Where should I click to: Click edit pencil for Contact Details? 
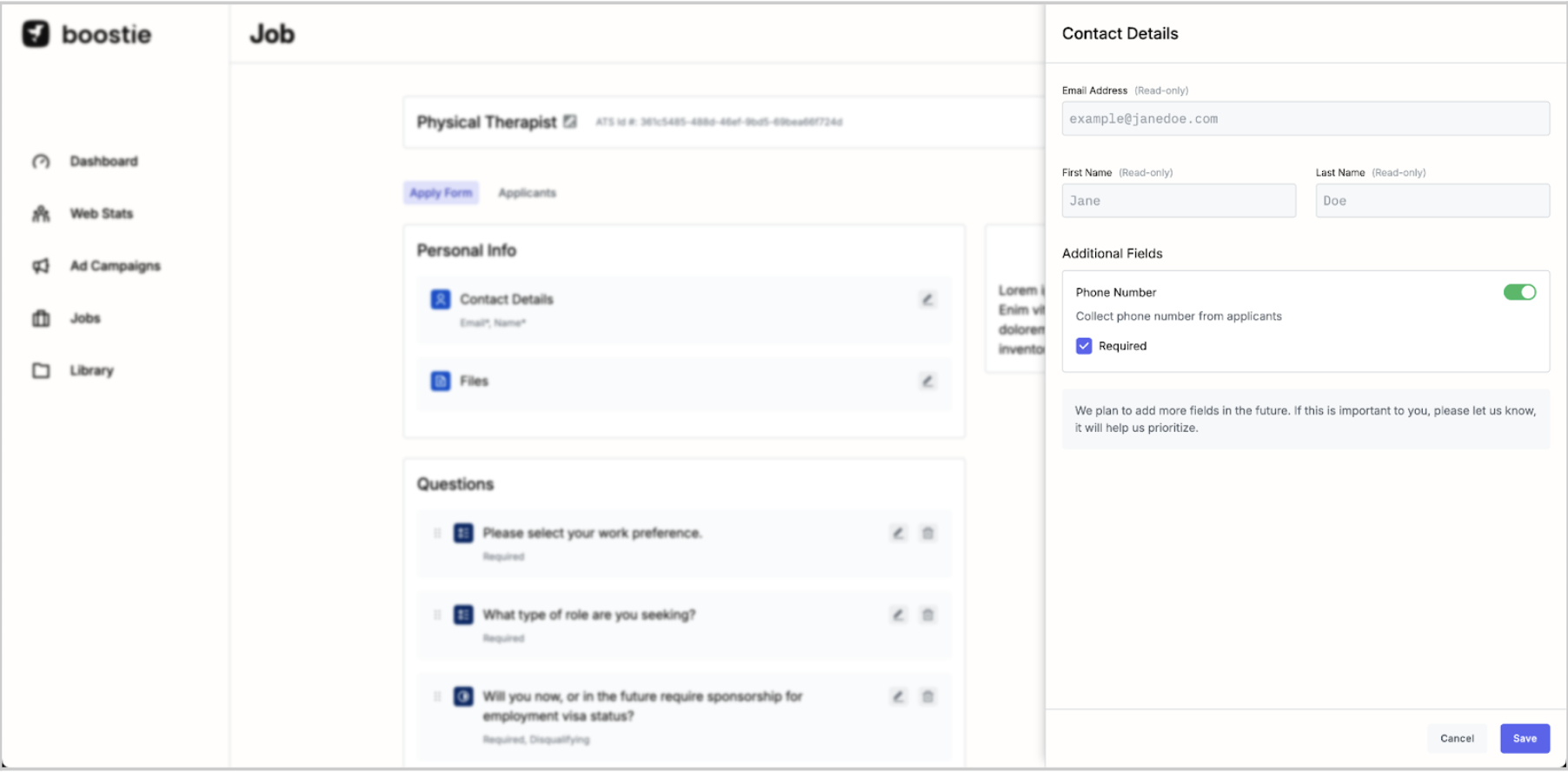pos(927,300)
